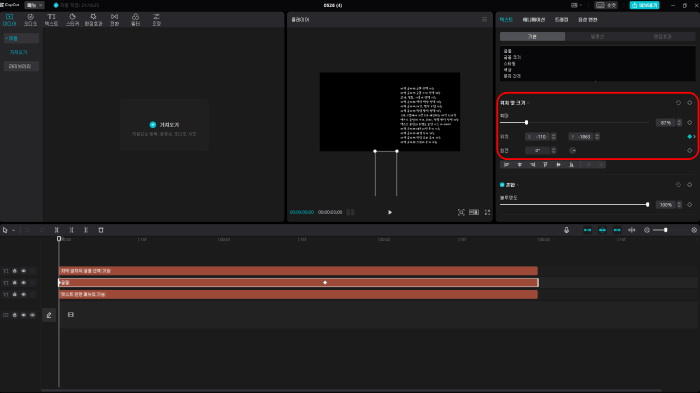Open the Audio (오디오) panel

click(x=30, y=20)
